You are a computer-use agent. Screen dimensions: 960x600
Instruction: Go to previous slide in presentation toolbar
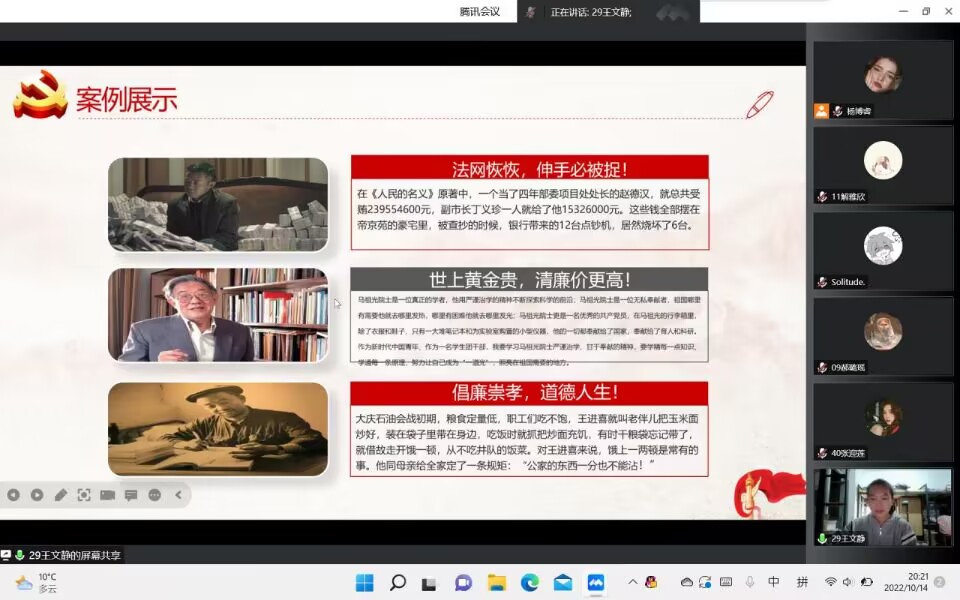(x=13, y=494)
